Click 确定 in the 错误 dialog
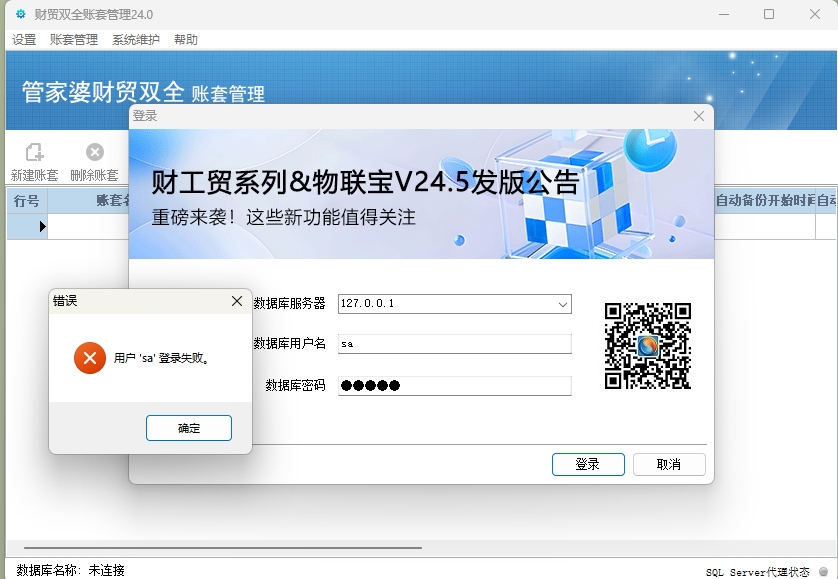838x579 pixels. (189, 428)
